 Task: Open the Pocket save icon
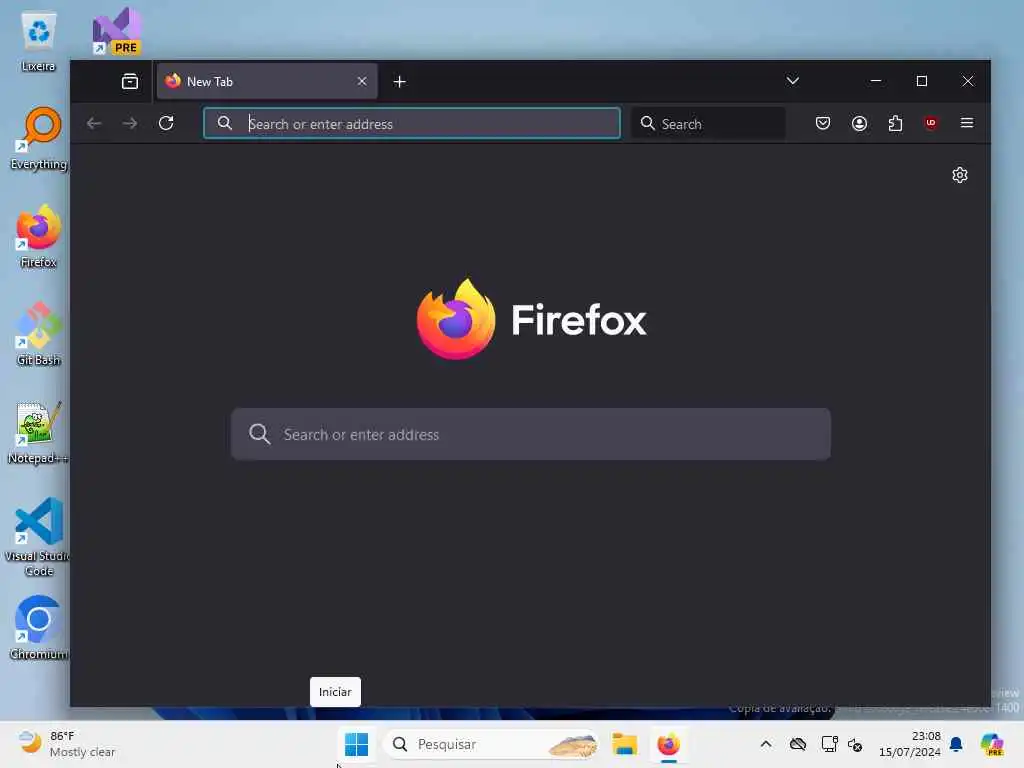823,123
